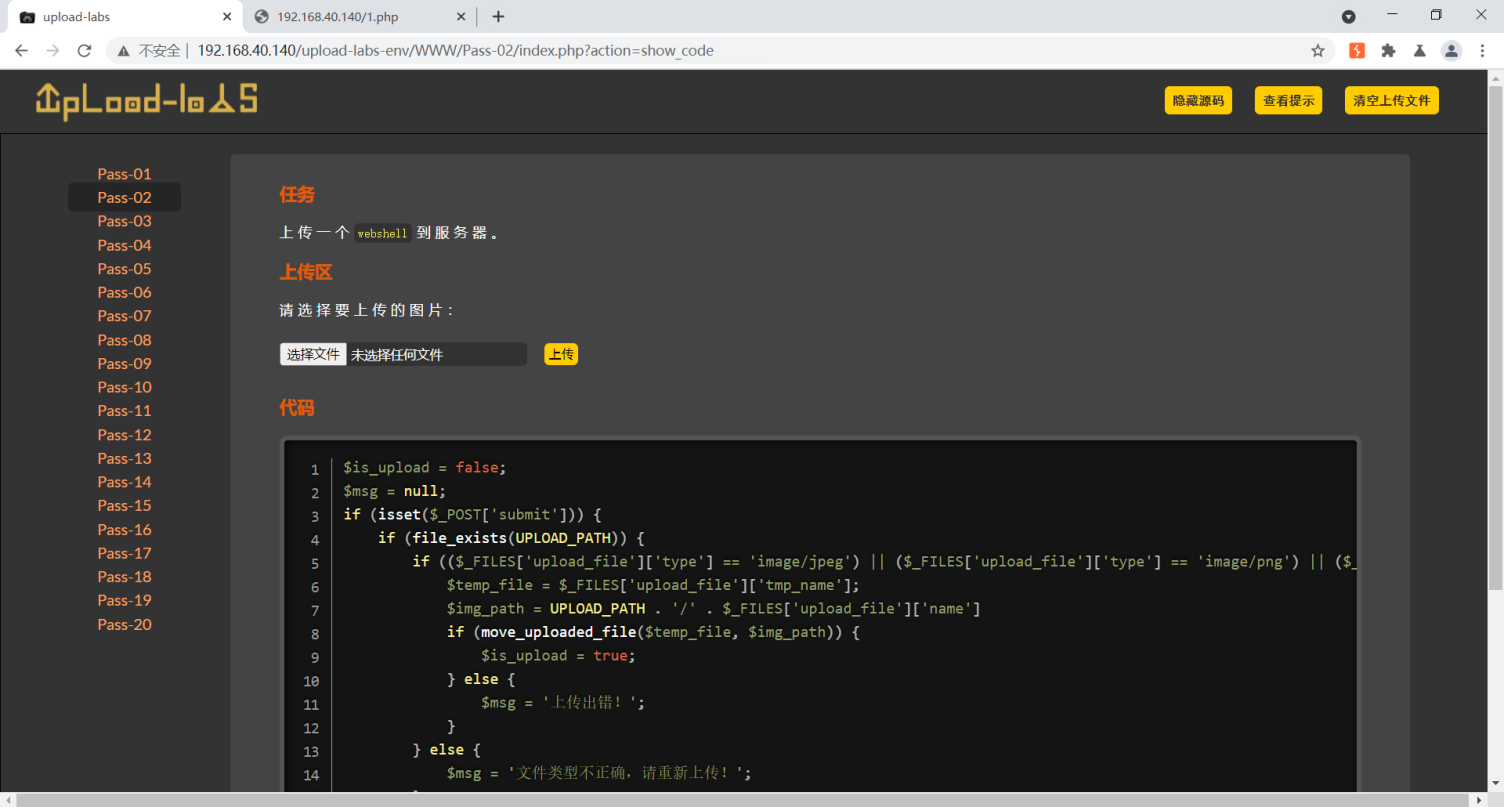This screenshot has height=807, width=1504.
Task: Open Pass-05 in the sidebar
Action: (124, 268)
